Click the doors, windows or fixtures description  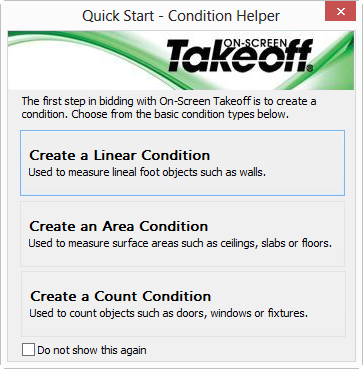click(x=168, y=313)
